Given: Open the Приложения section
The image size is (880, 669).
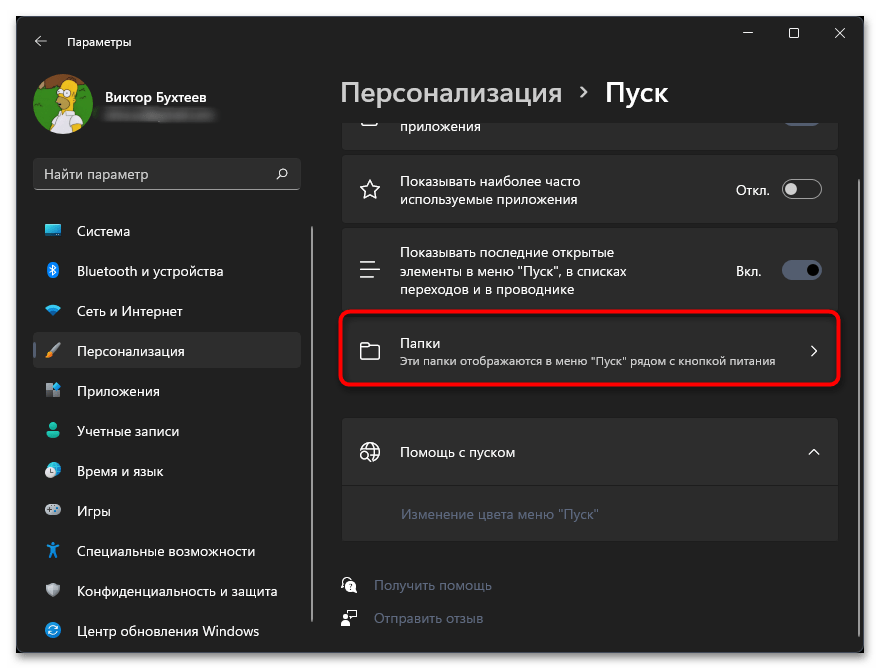Looking at the screenshot, I should 167,391.
